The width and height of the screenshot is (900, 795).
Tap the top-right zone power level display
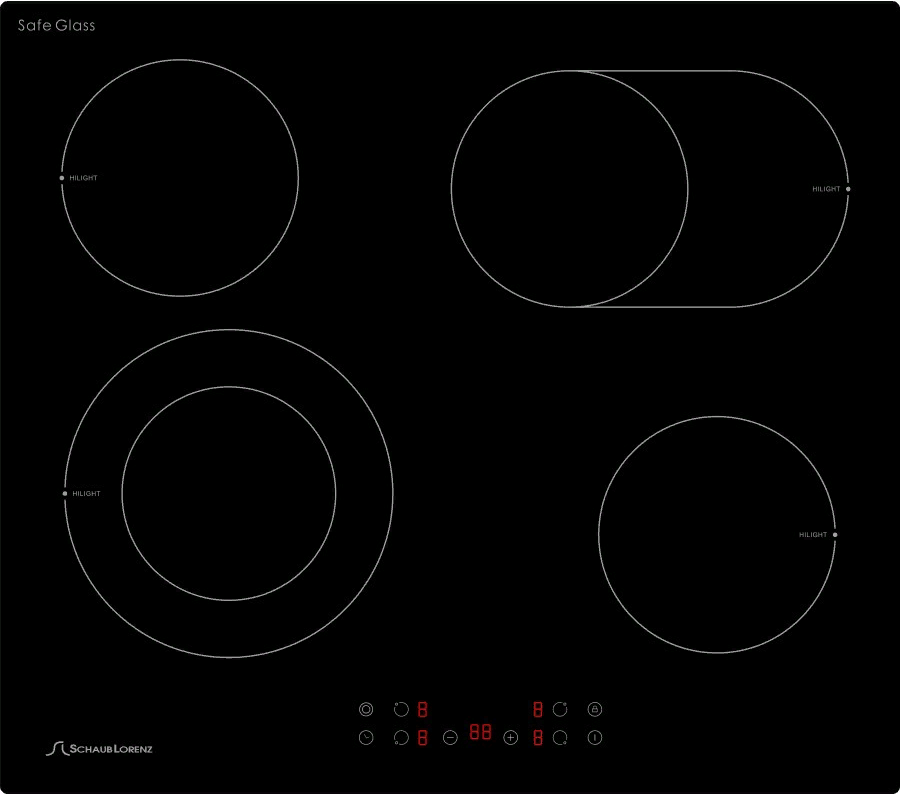coord(538,709)
